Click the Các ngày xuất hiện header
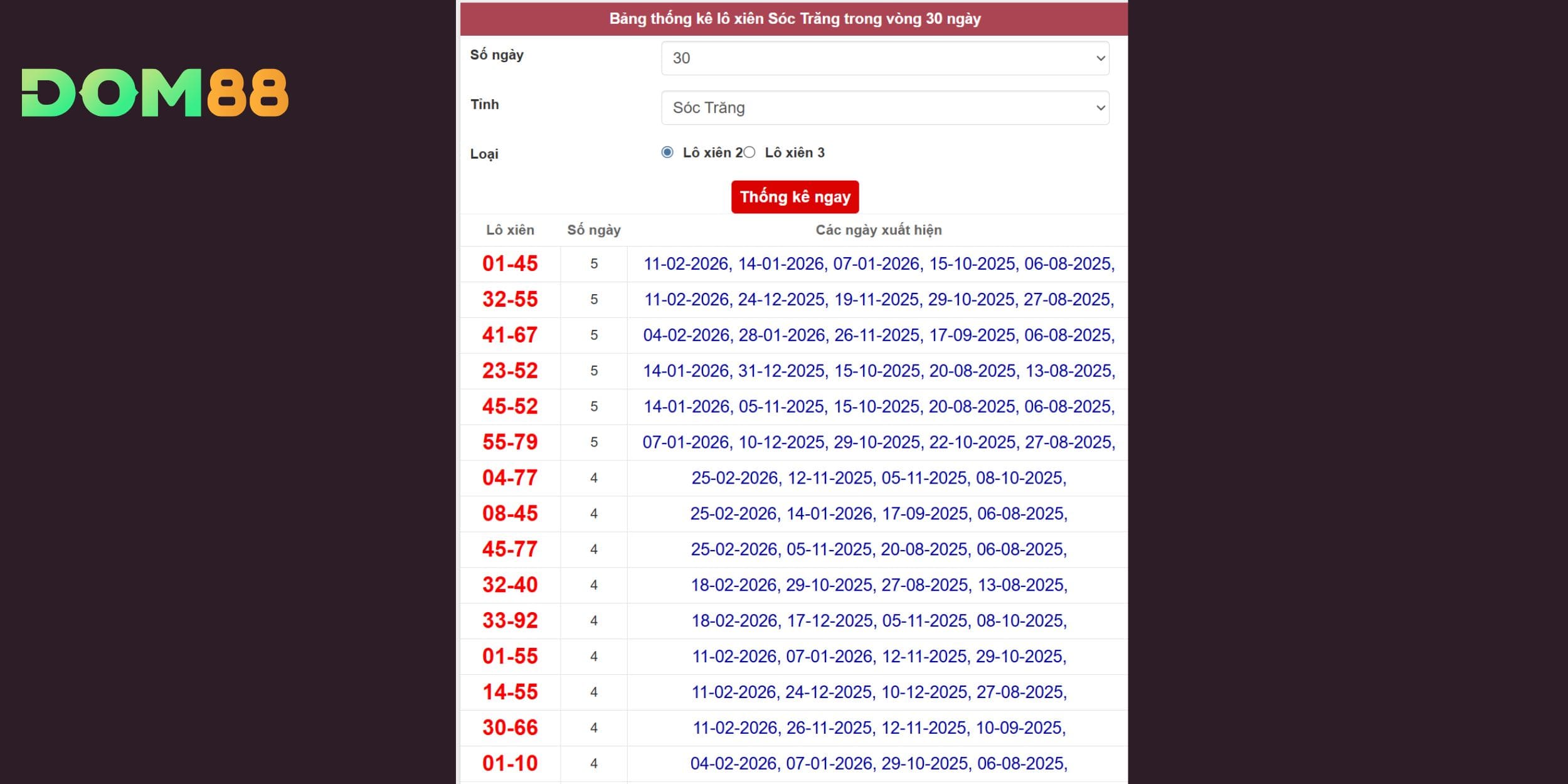Screen dimensions: 1568x784 tap(878, 230)
